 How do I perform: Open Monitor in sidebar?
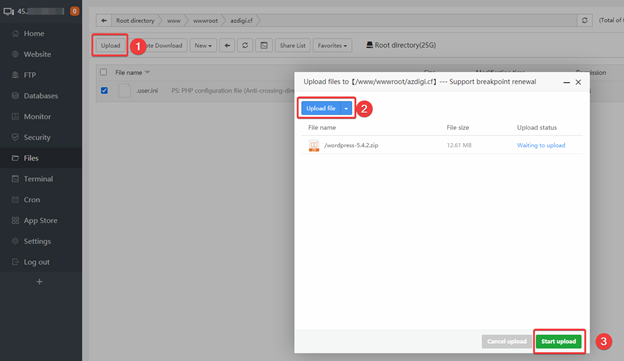(x=37, y=117)
